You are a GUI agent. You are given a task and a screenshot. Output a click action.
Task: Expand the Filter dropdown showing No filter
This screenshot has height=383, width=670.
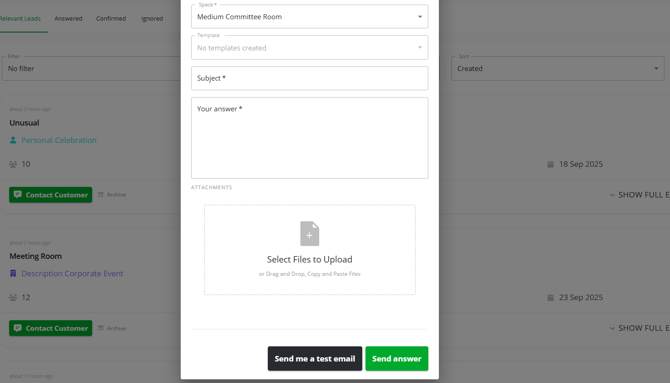(92, 68)
